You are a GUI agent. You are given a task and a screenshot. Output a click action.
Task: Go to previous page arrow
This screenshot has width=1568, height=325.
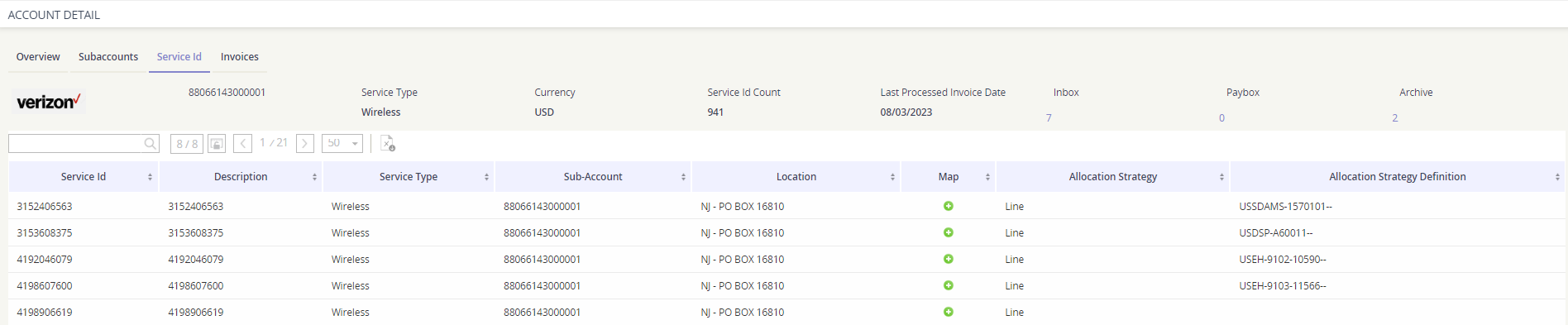[242, 144]
